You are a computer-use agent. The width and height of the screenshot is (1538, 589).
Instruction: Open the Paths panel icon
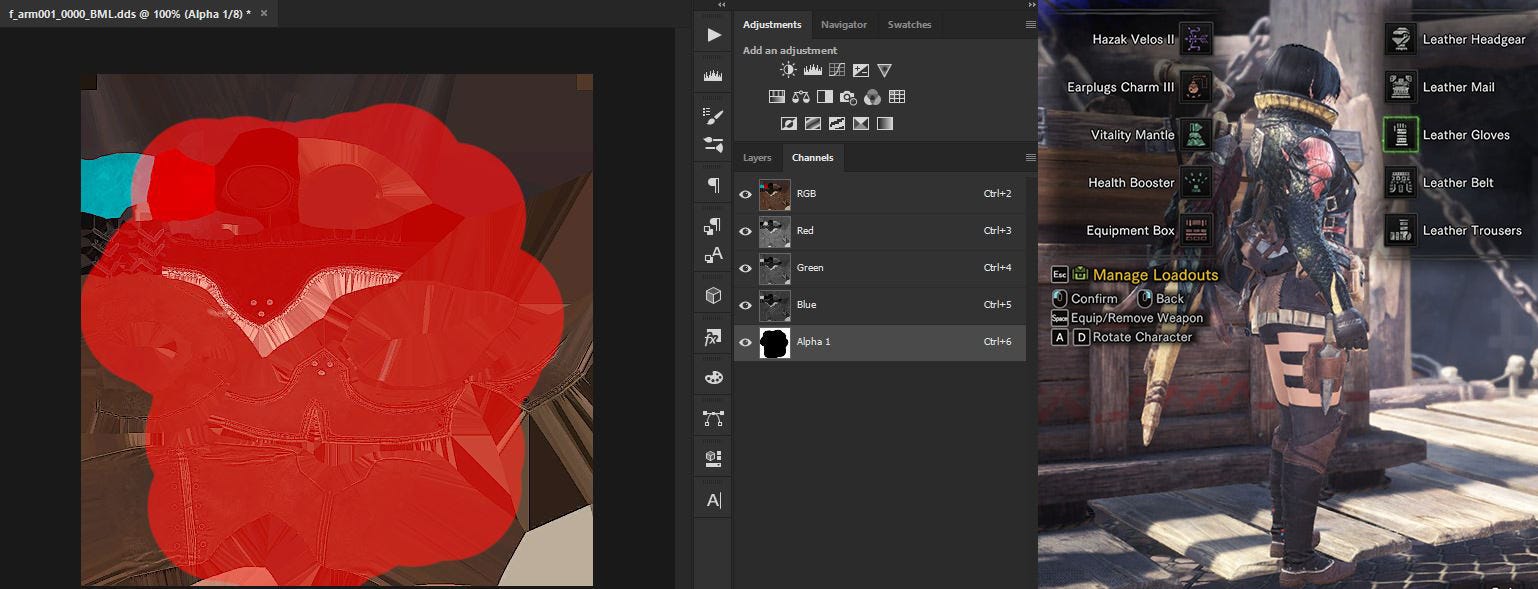click(713, 419)
